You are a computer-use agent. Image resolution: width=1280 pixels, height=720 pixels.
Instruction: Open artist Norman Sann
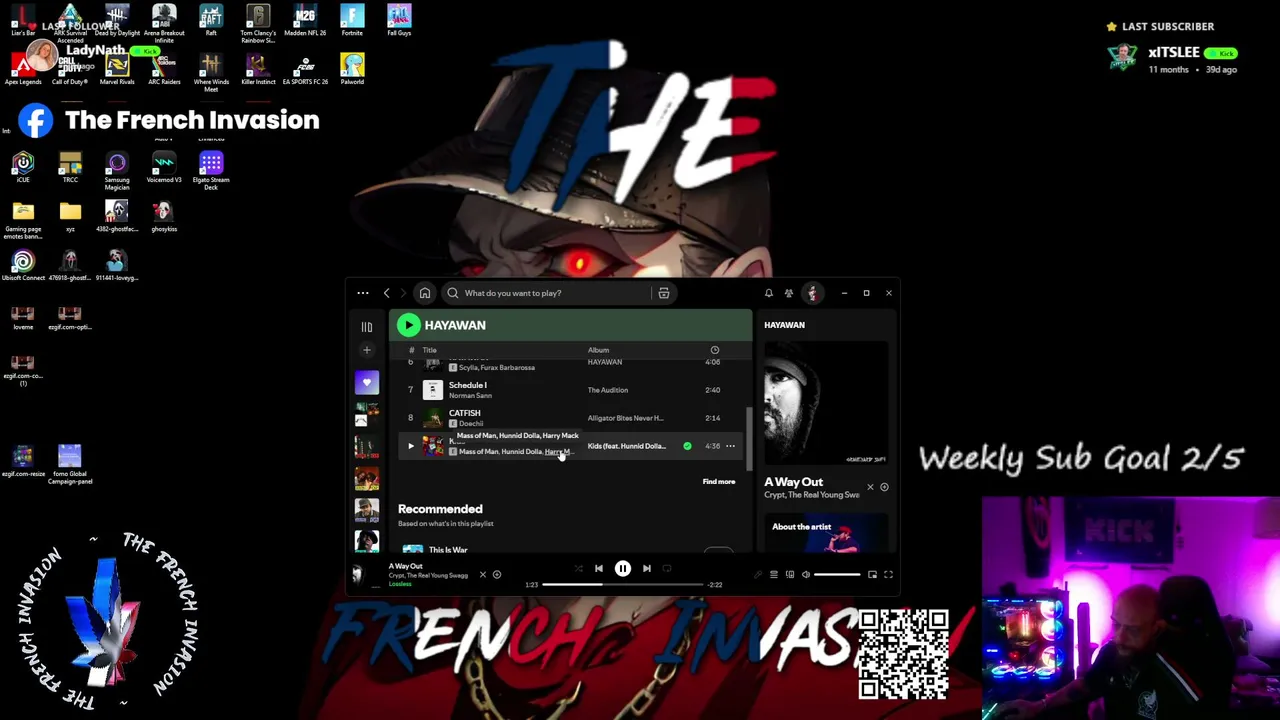pyautogui.click(x=470, y=396)
